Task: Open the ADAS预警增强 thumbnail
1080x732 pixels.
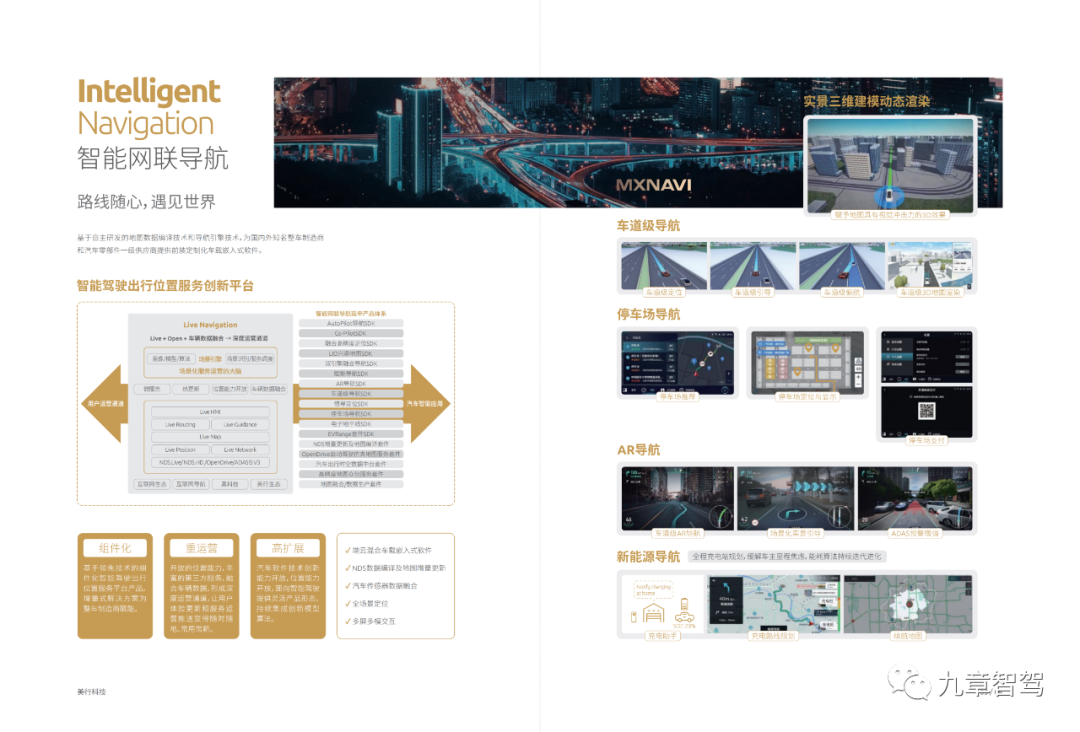Action: click(915, 499)
